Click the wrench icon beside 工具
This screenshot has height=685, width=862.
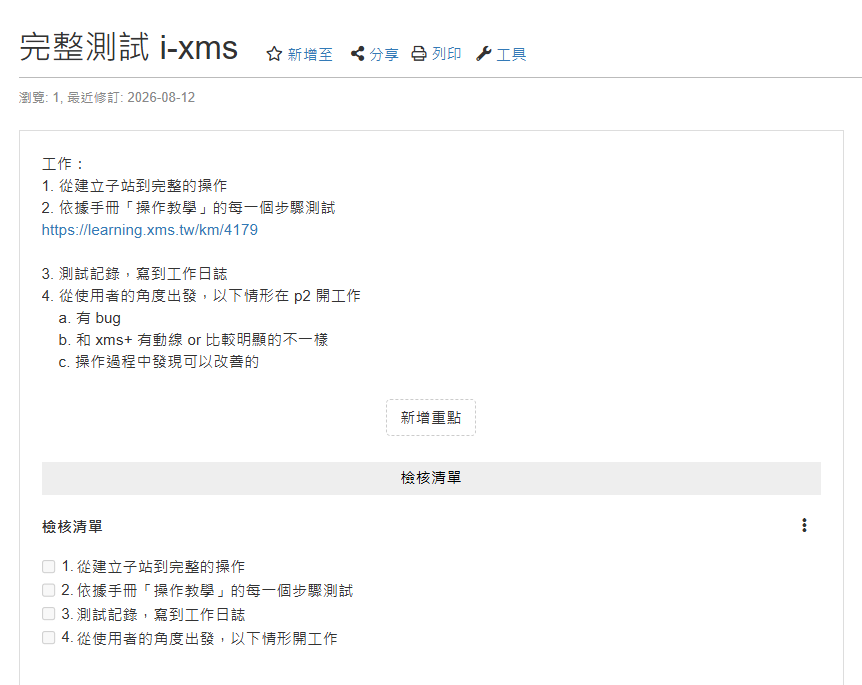[x=484, y=53]
